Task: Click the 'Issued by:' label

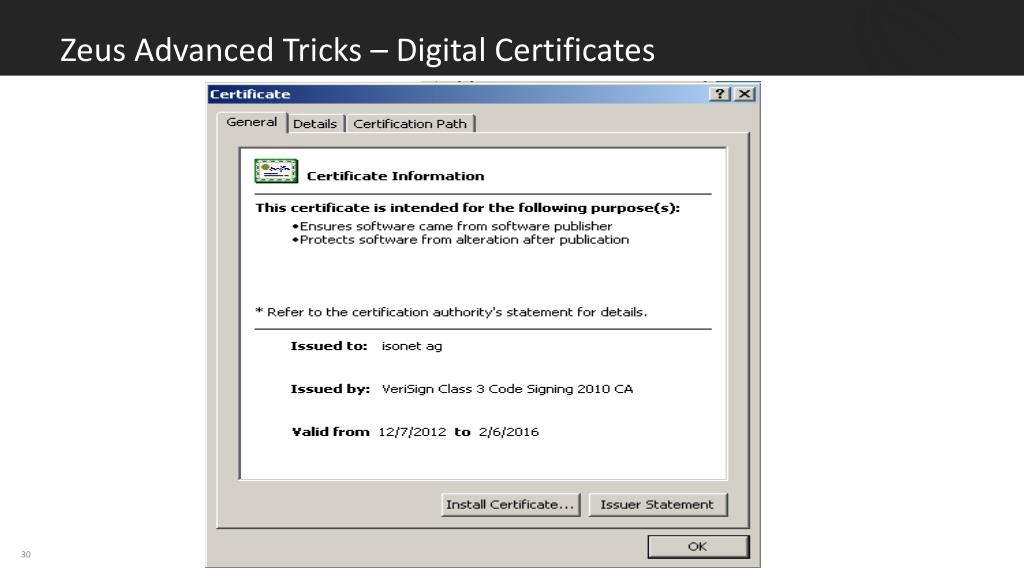Action: click(330, 389)
